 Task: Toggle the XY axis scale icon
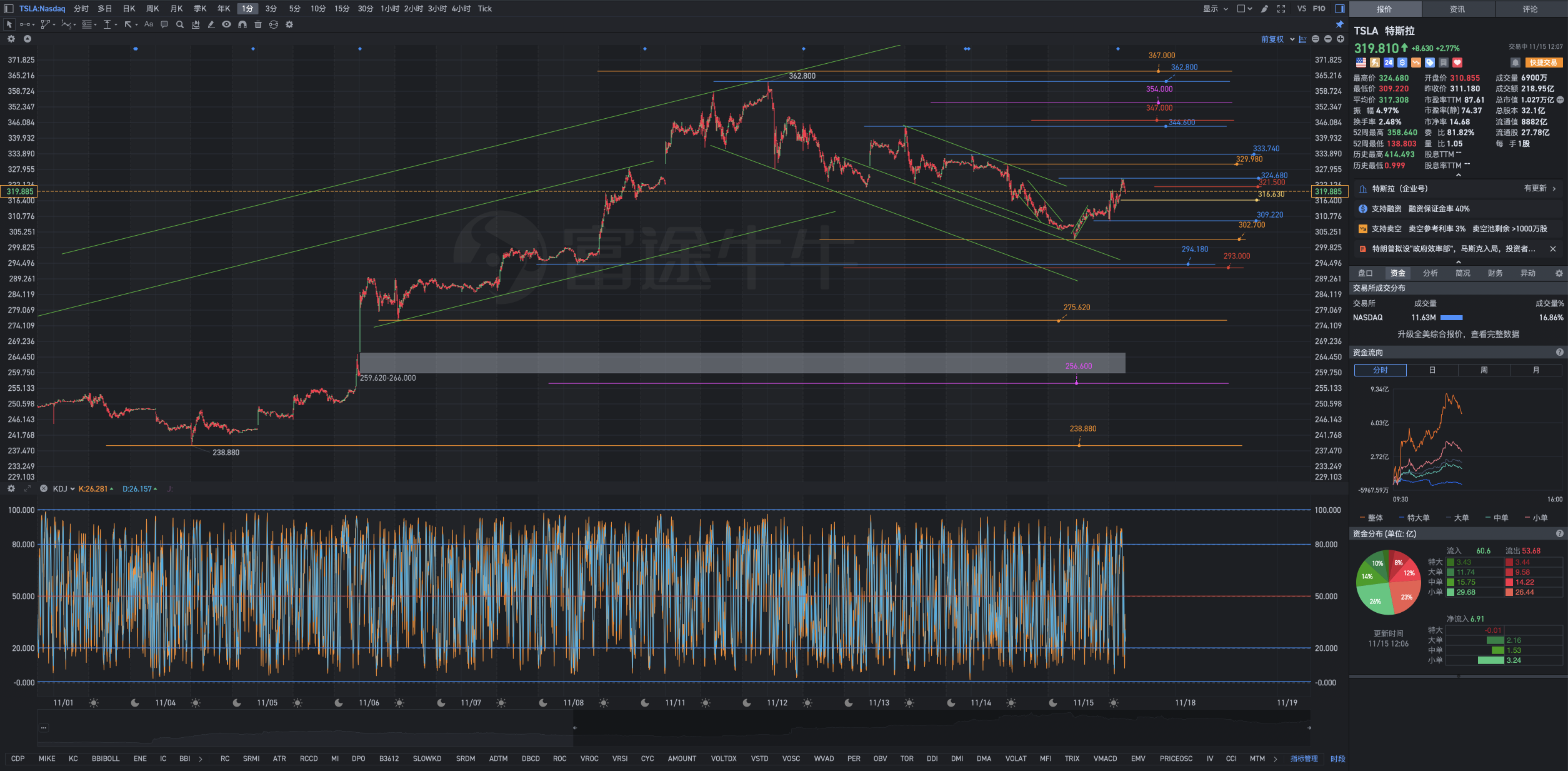coord(1302,39)
